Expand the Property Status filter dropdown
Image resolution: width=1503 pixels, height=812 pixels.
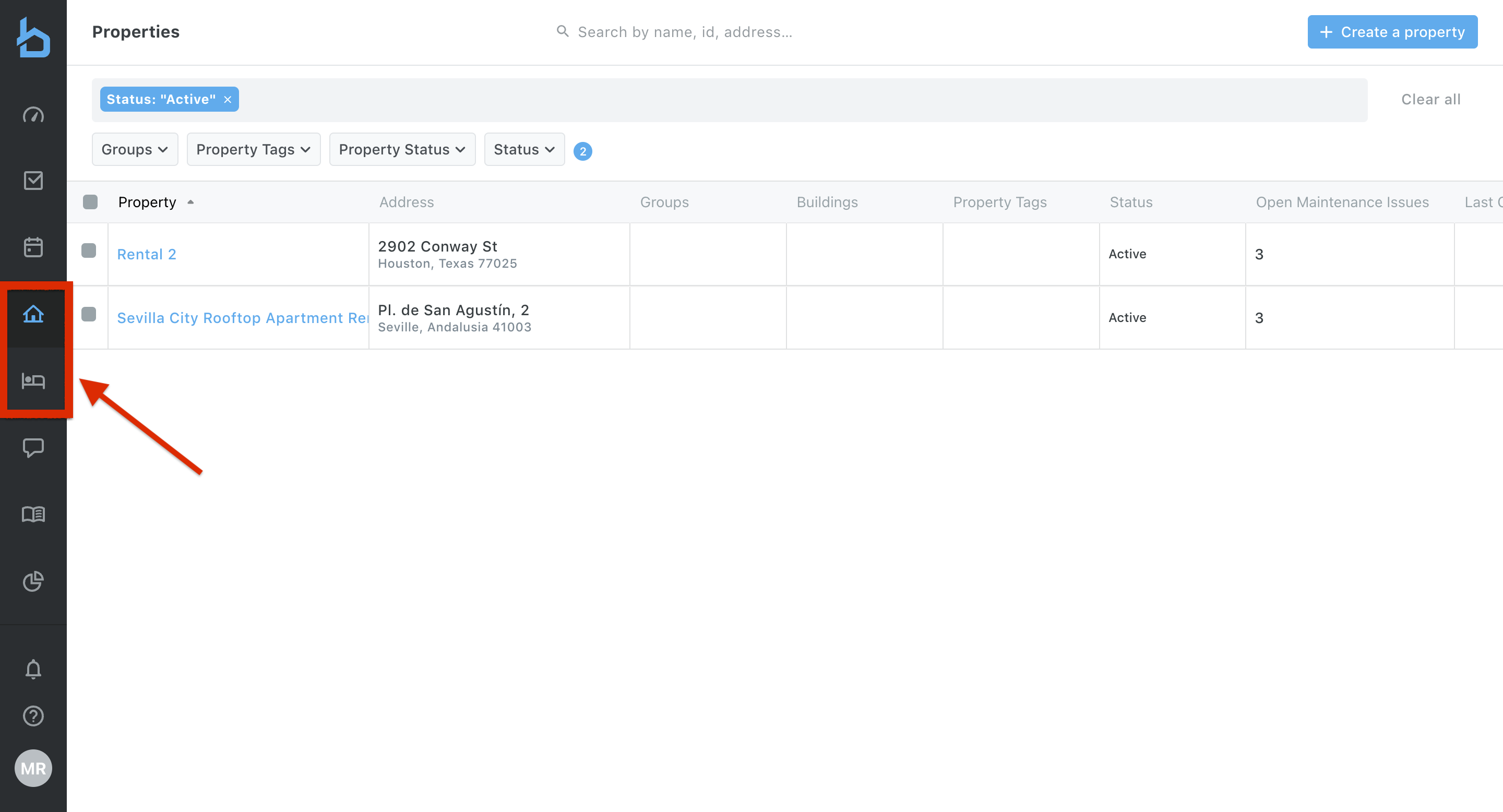(402, 149)
